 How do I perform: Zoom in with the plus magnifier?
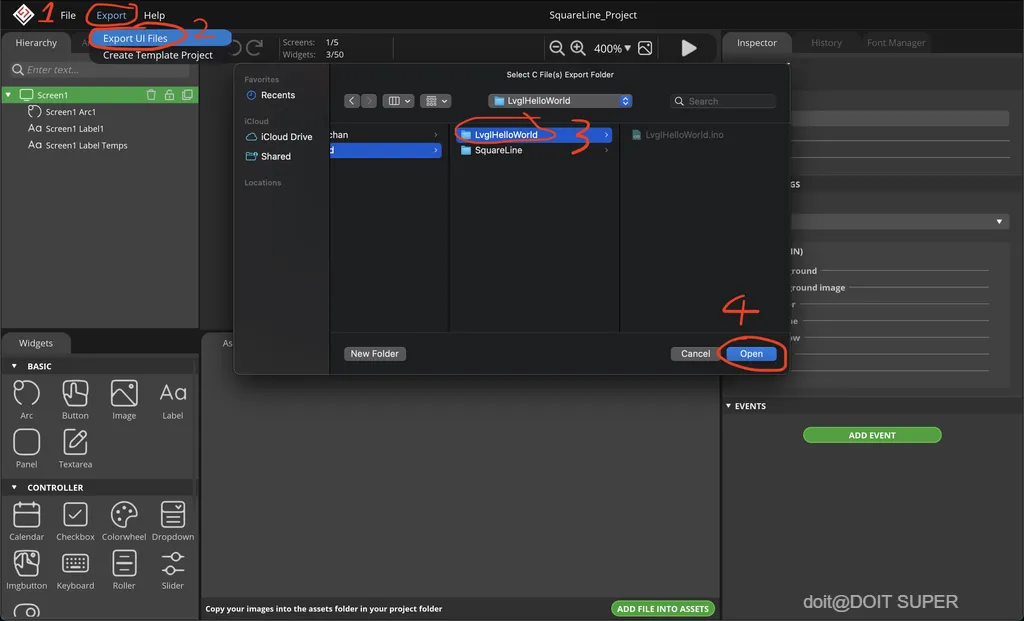[578, 48]
